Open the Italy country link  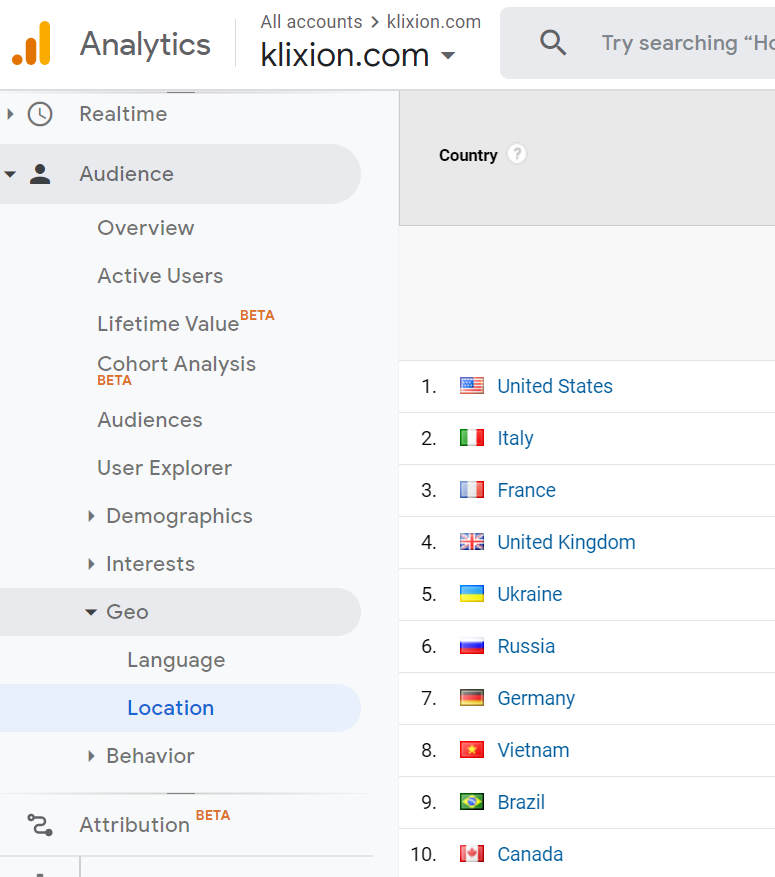click(516, 438)
